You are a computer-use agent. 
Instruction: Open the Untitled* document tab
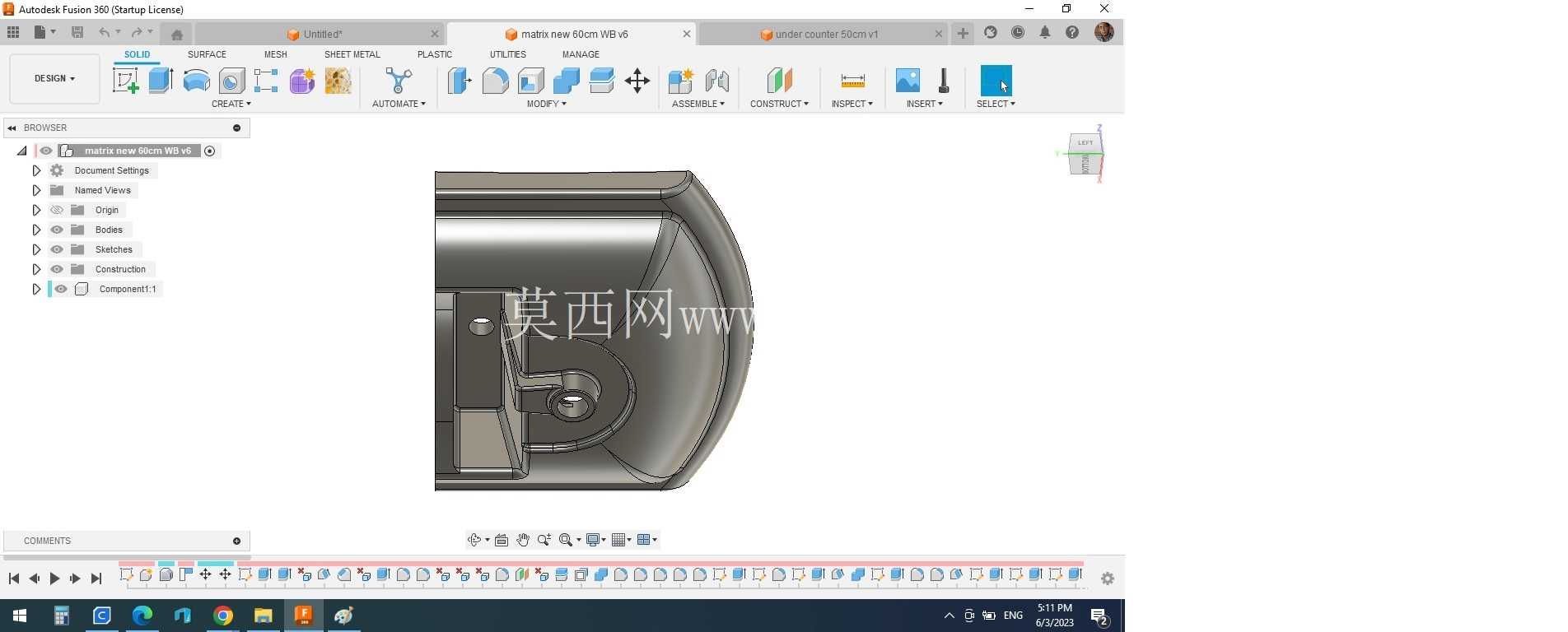tap(322, 34)
